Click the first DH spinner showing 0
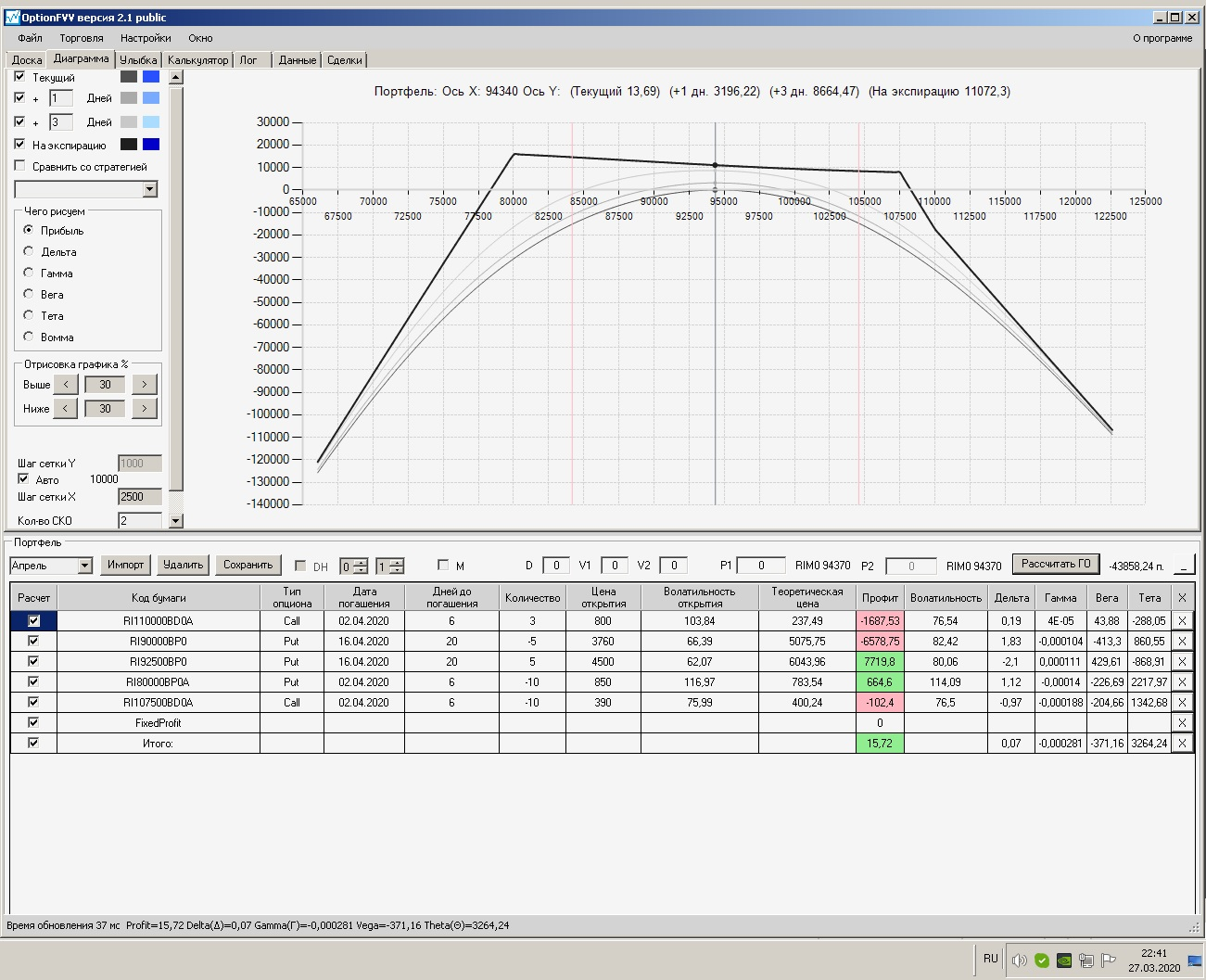This screenshot has height=980, width=1206. [354, 566]
